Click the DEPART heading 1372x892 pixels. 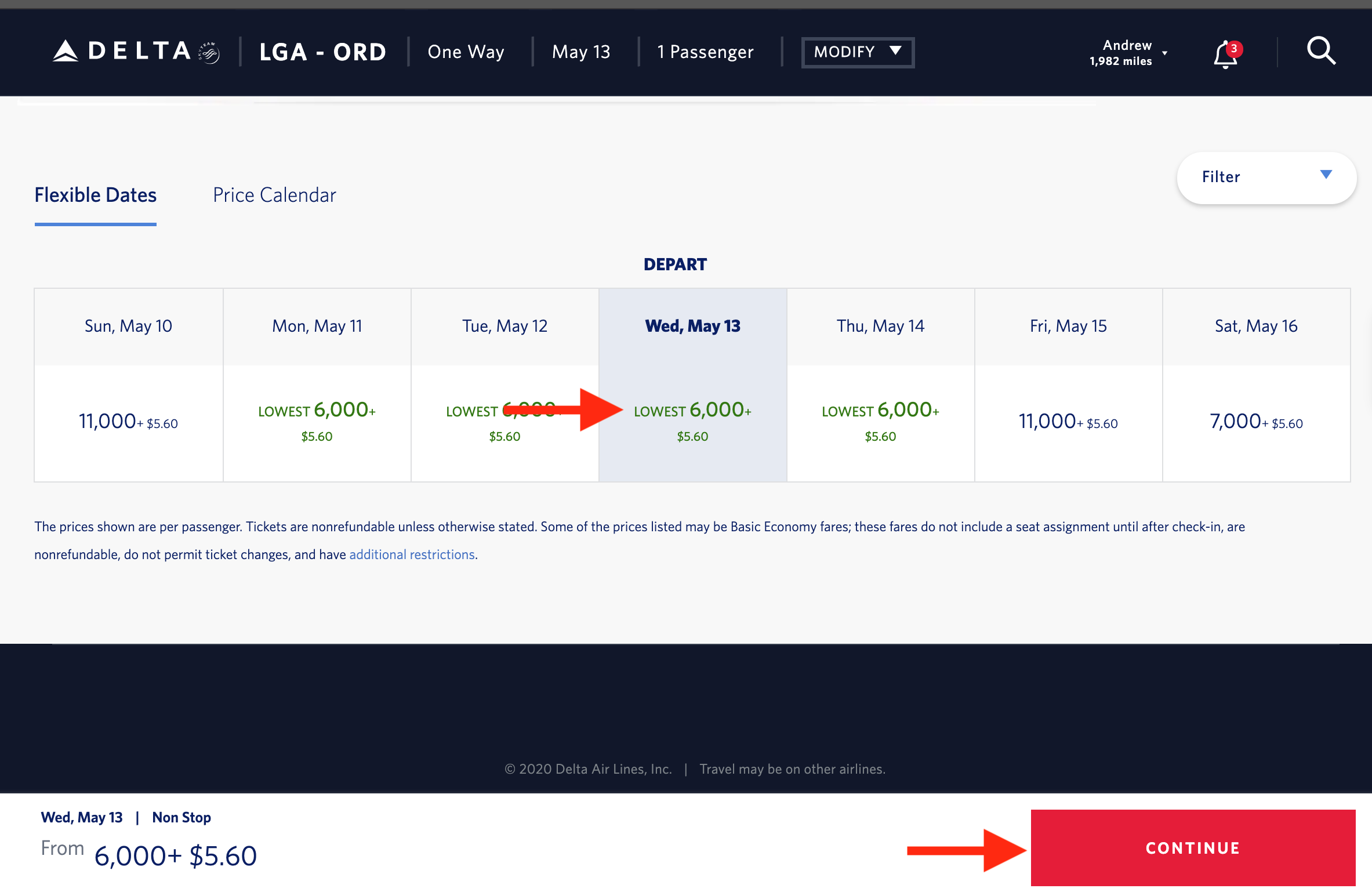pyautogui.click(x=675, y=264)
